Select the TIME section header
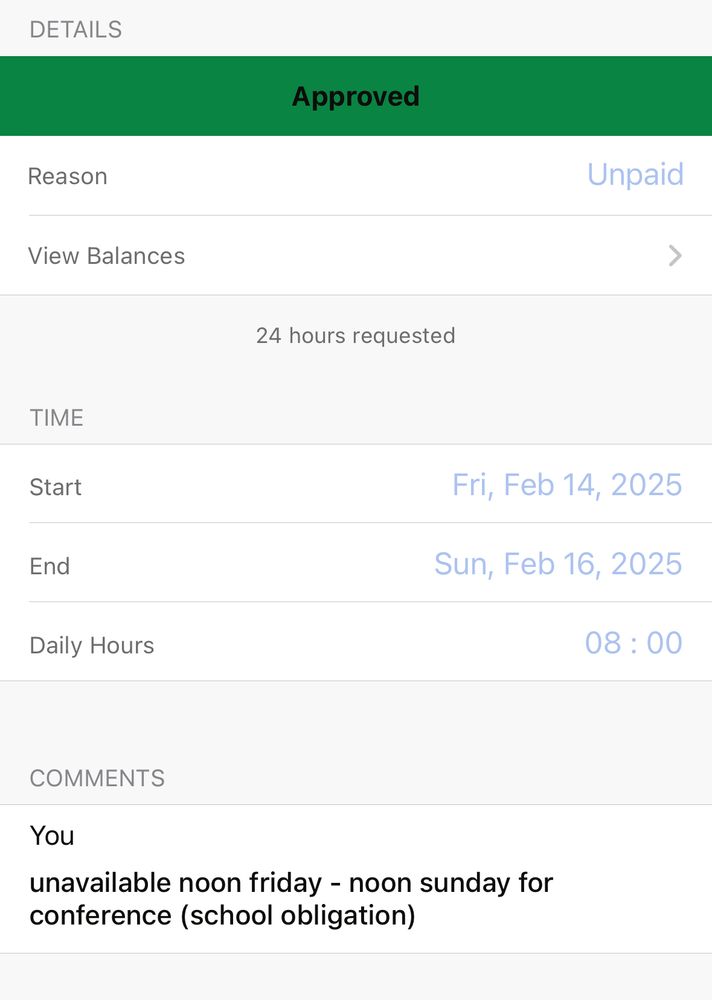712x1000 pixels. pos(56,418)
